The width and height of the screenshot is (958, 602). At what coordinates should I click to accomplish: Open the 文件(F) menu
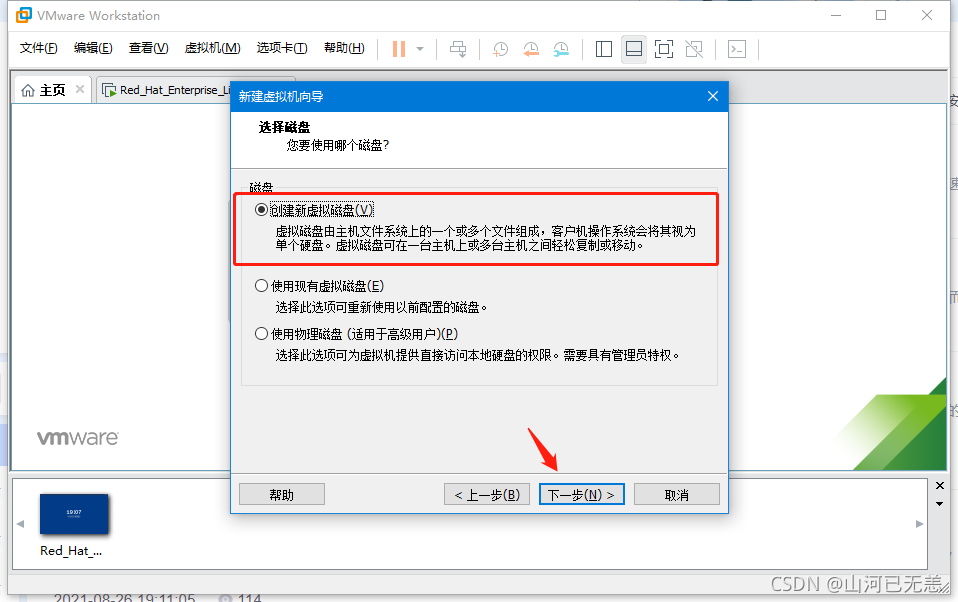[38, 48]
